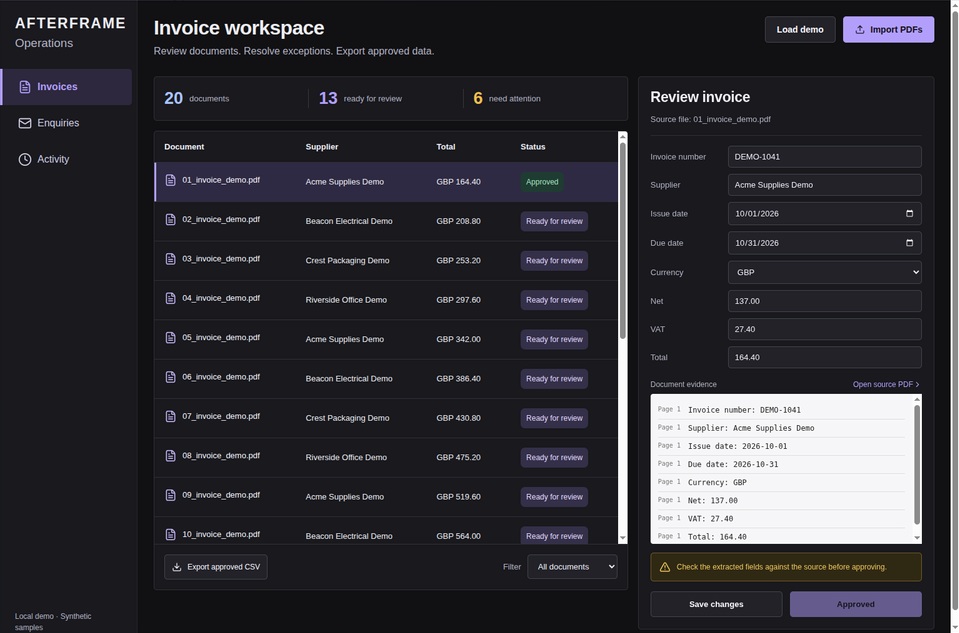The image size is (959, 633).
Task: Go to Enquiries section
Action: pos(66,123)
